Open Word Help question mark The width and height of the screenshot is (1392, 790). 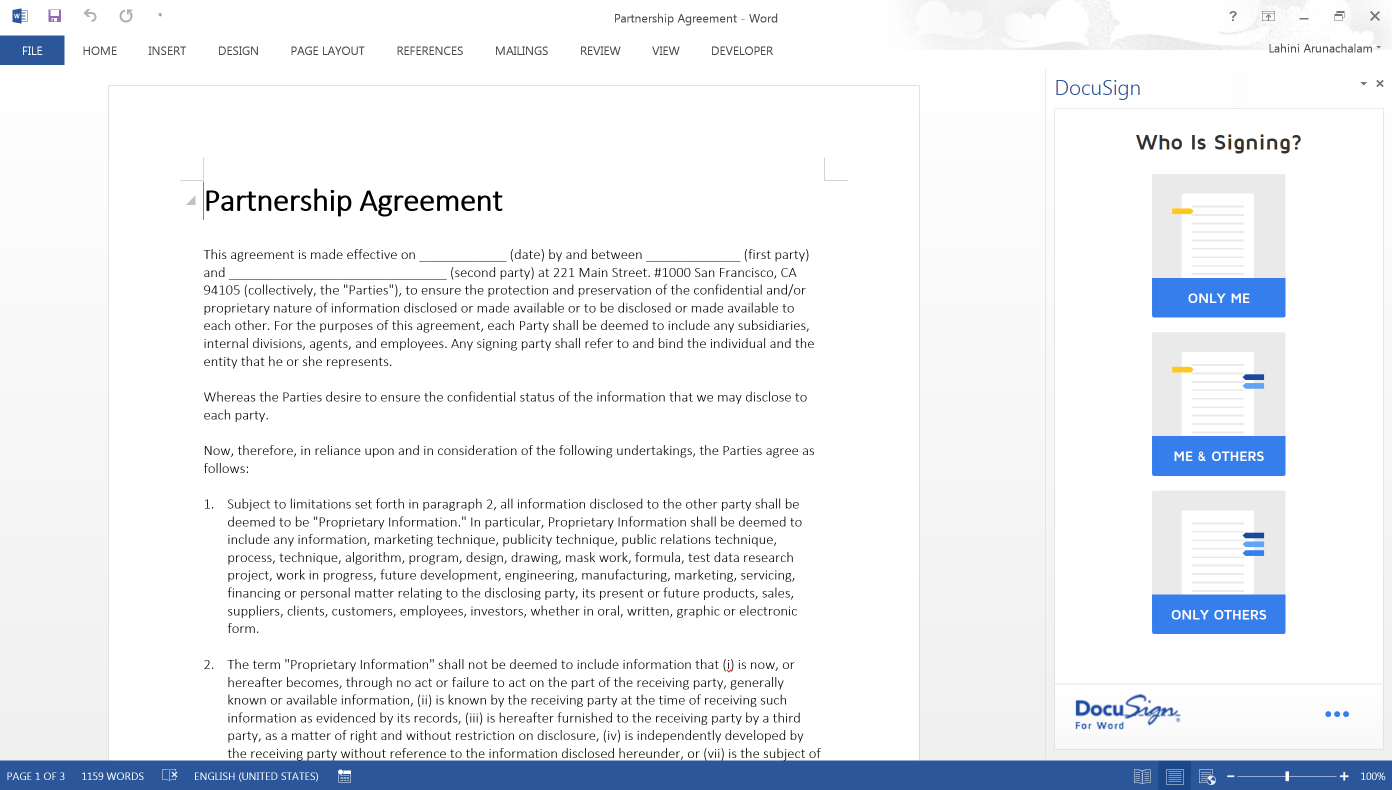point(1233,16)
